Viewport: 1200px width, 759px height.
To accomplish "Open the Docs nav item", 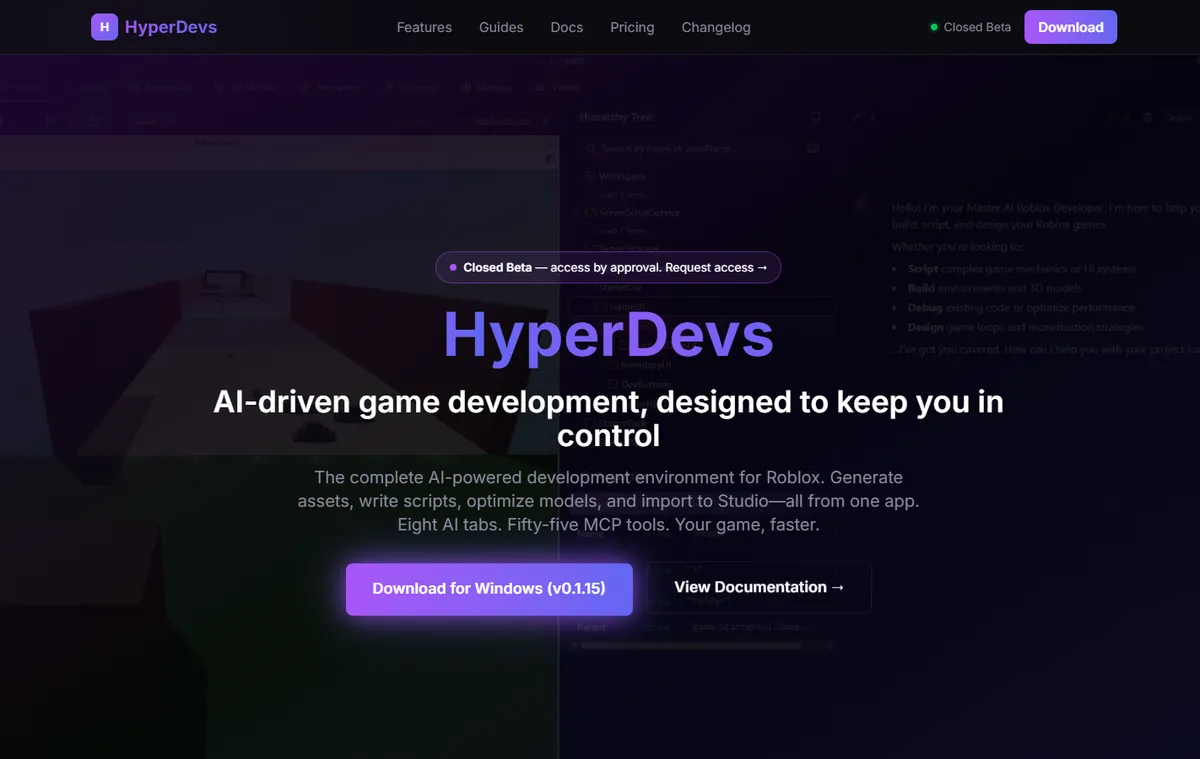I will point(567,27).
